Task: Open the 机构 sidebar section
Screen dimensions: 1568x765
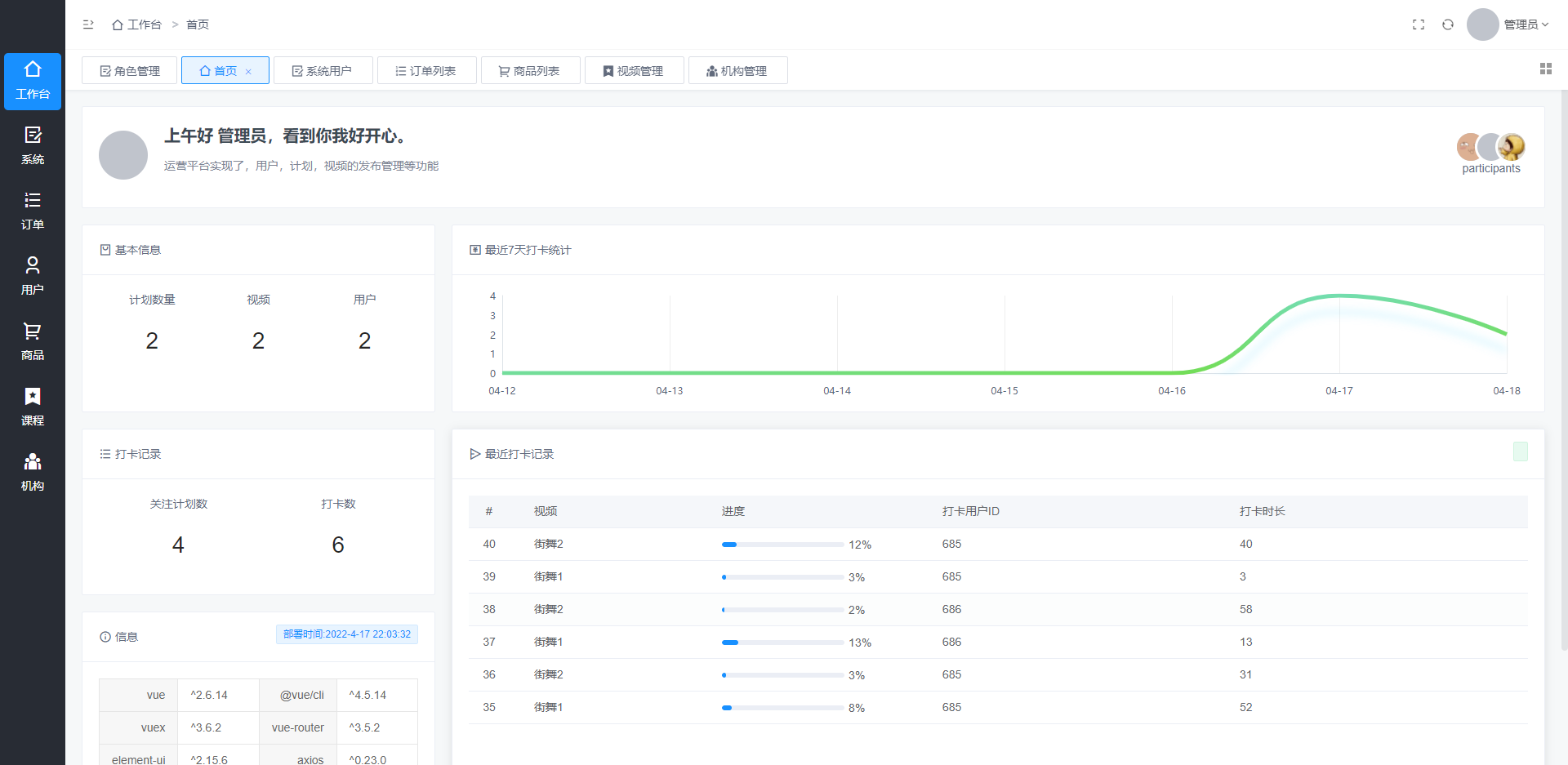Action: point(33,473)
